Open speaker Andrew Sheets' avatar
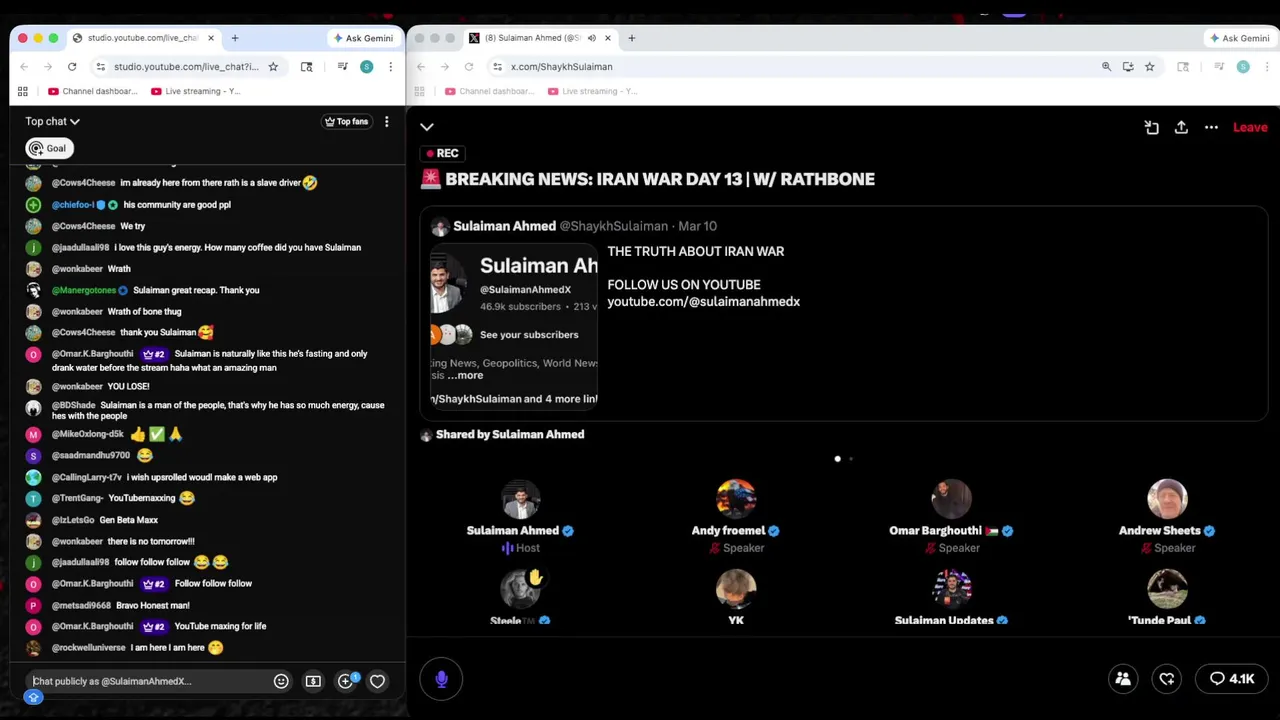 coord(1167,499)
